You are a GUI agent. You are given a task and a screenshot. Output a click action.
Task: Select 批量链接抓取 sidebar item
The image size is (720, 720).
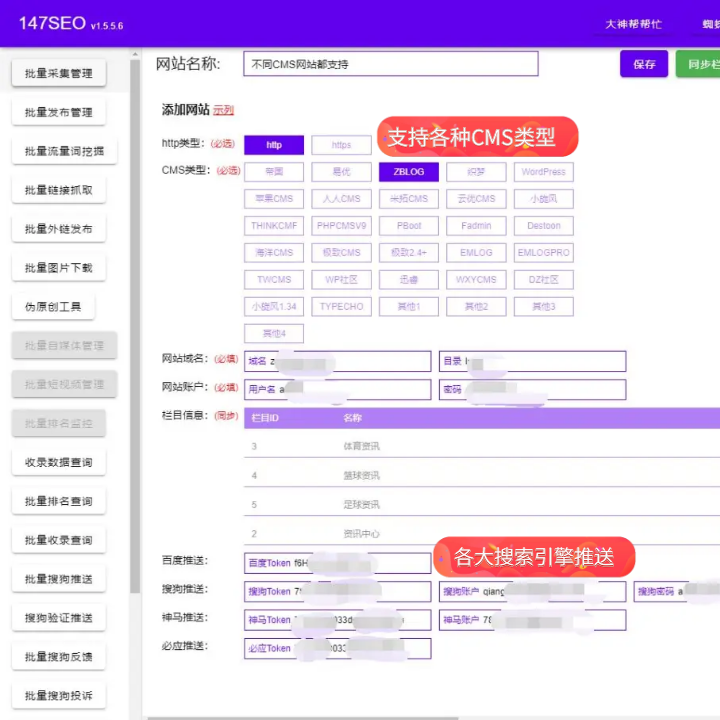click(x=59, y=189)
